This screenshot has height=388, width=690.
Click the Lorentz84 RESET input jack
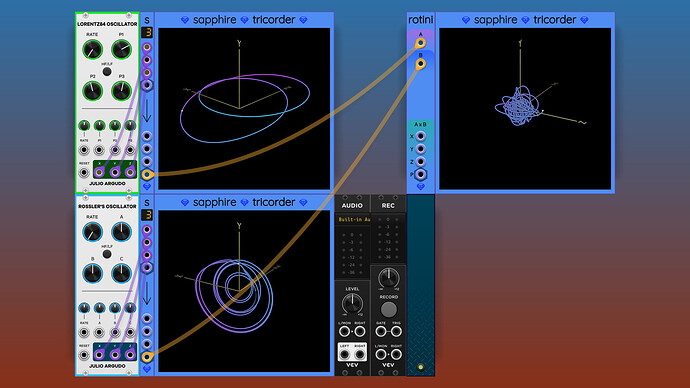pyautogui.click(x=84, y=172)
